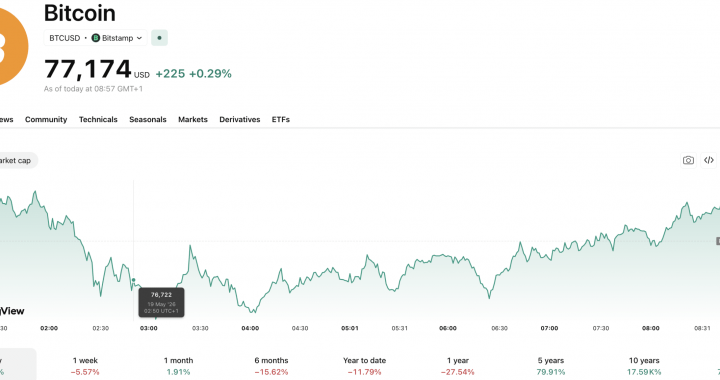Click the 06:00 time axis label
This screenshot has width=720, height=380.
pos(448,328)
